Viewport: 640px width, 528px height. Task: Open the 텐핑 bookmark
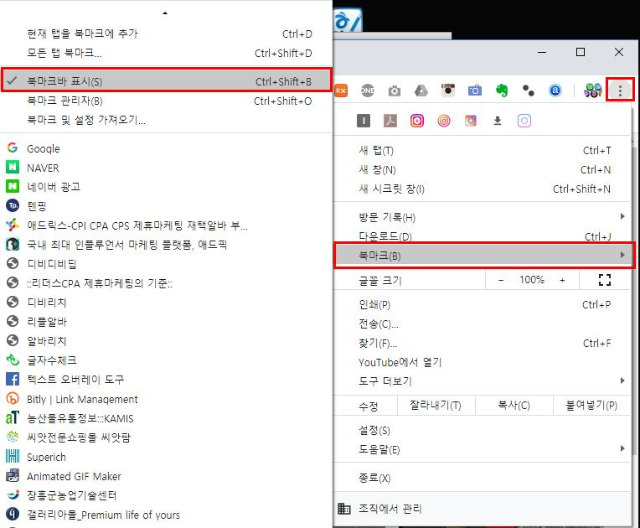[x=167, y=206]
